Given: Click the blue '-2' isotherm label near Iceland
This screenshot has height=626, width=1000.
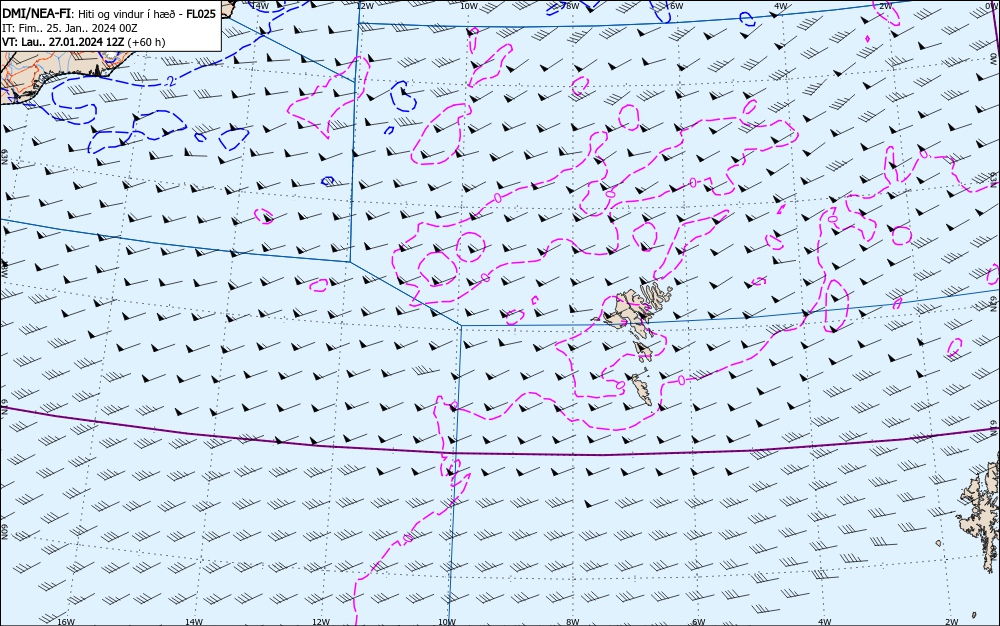Looking at the screenshot, I should [x=170, y=81].
